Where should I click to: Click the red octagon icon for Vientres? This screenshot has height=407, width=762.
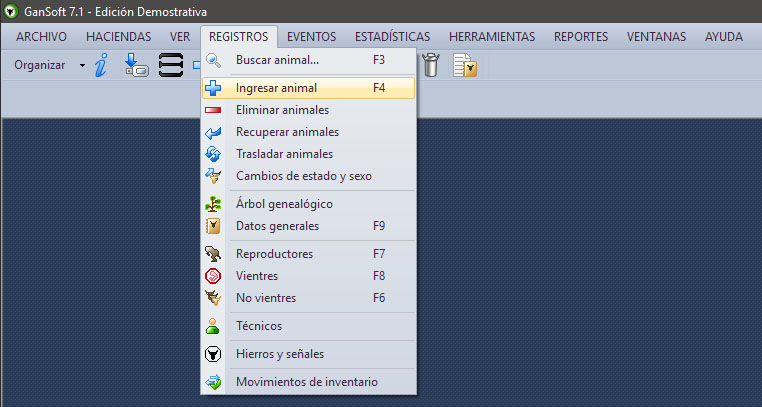tap(213, 276)
